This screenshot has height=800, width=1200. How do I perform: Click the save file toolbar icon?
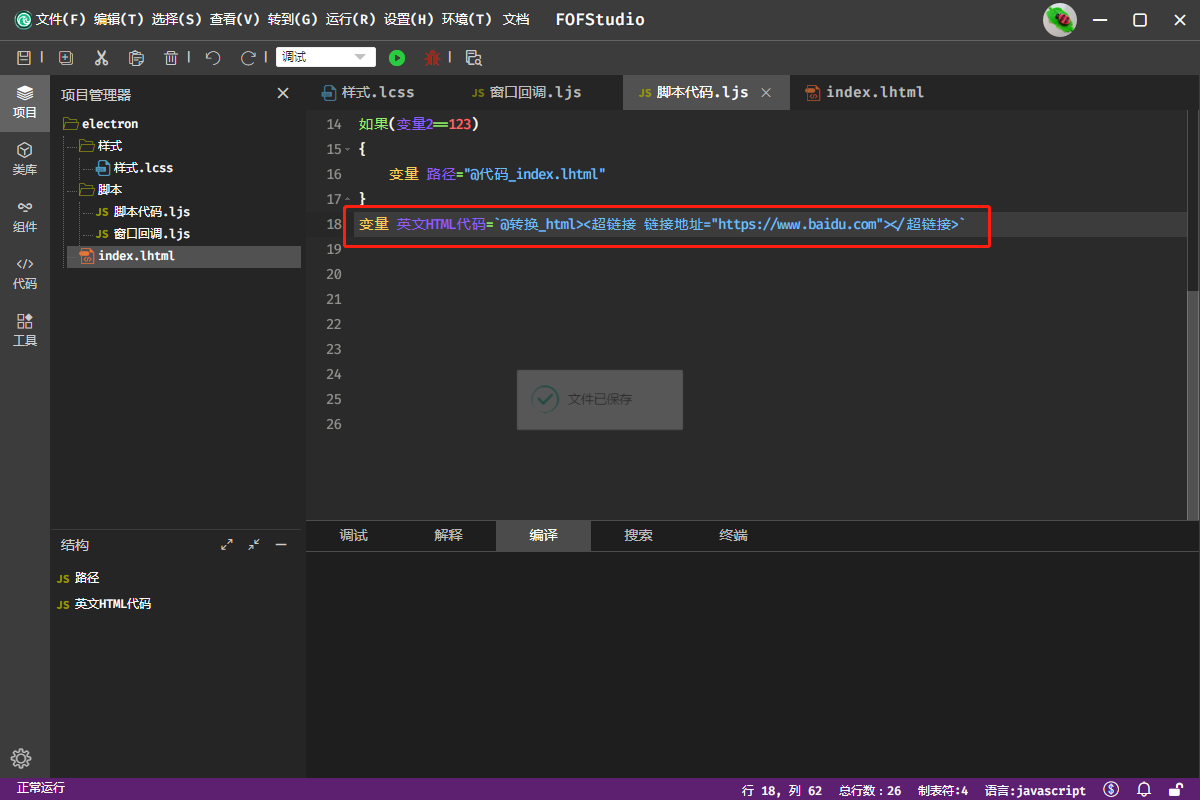coord(24,58)
